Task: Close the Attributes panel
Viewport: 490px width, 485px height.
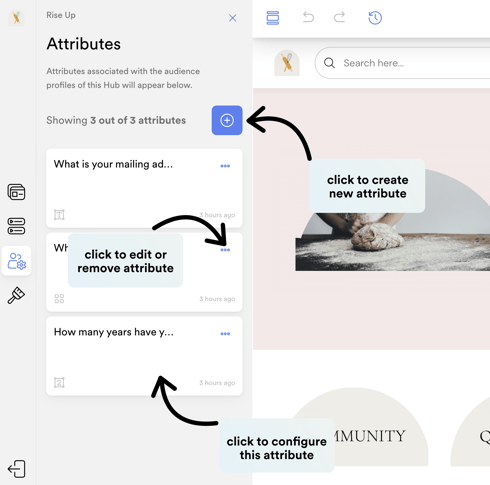Action: (x=232, y=18)
